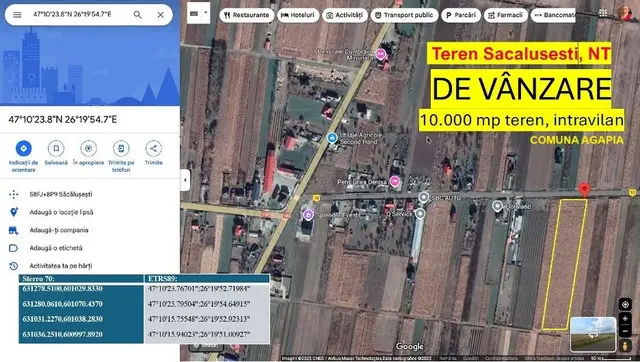Filter by Activități chip
This screenshot has width=640, height=362.
click(344, 15)
